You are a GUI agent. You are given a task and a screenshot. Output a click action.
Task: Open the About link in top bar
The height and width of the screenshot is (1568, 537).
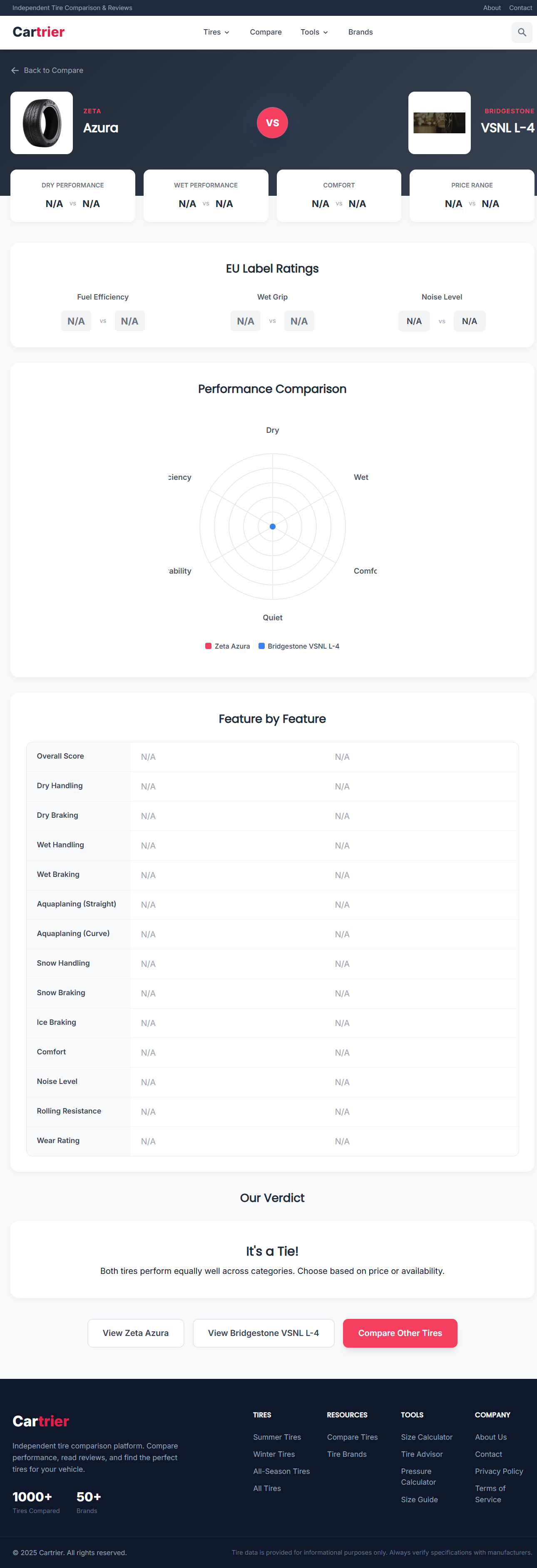(492, 8)
